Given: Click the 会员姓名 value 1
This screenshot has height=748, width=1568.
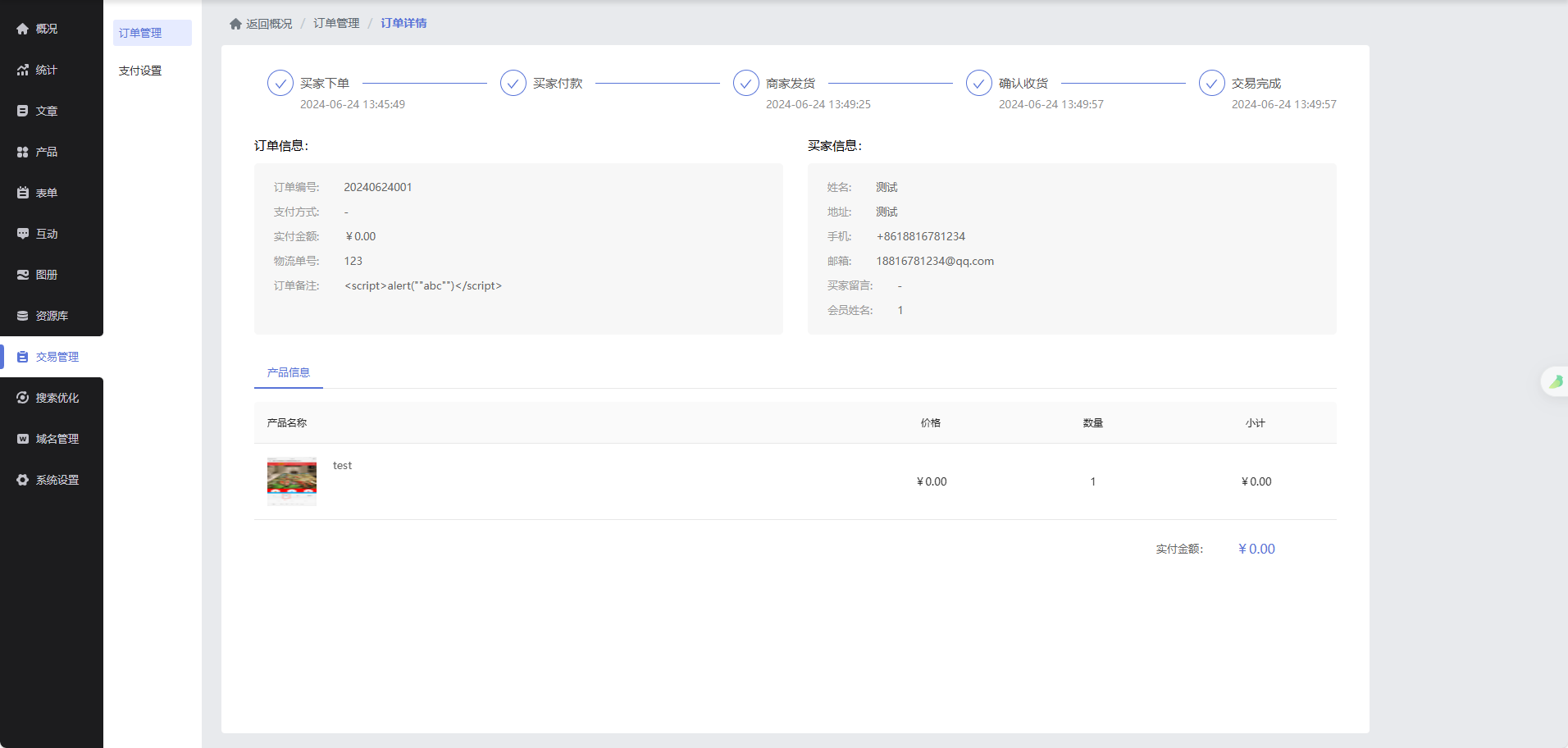Looking at the screenshot, I should tap(900, 310).
